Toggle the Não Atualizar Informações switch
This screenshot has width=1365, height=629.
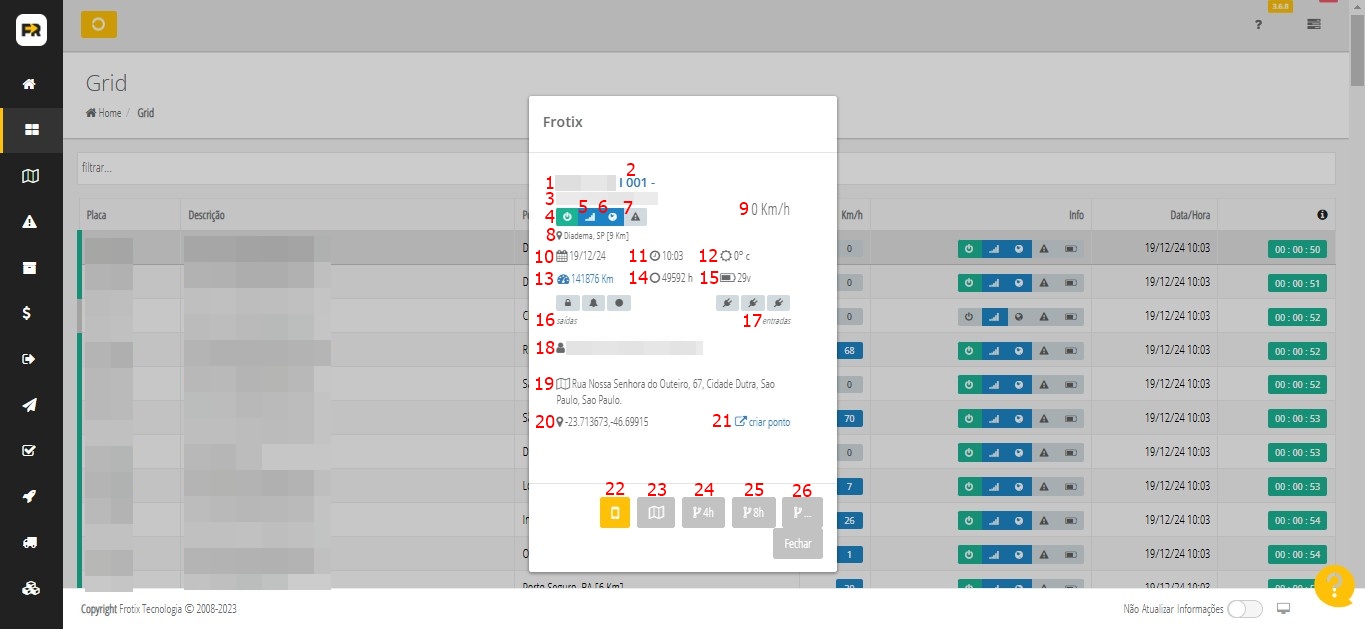click(1245, 609)
